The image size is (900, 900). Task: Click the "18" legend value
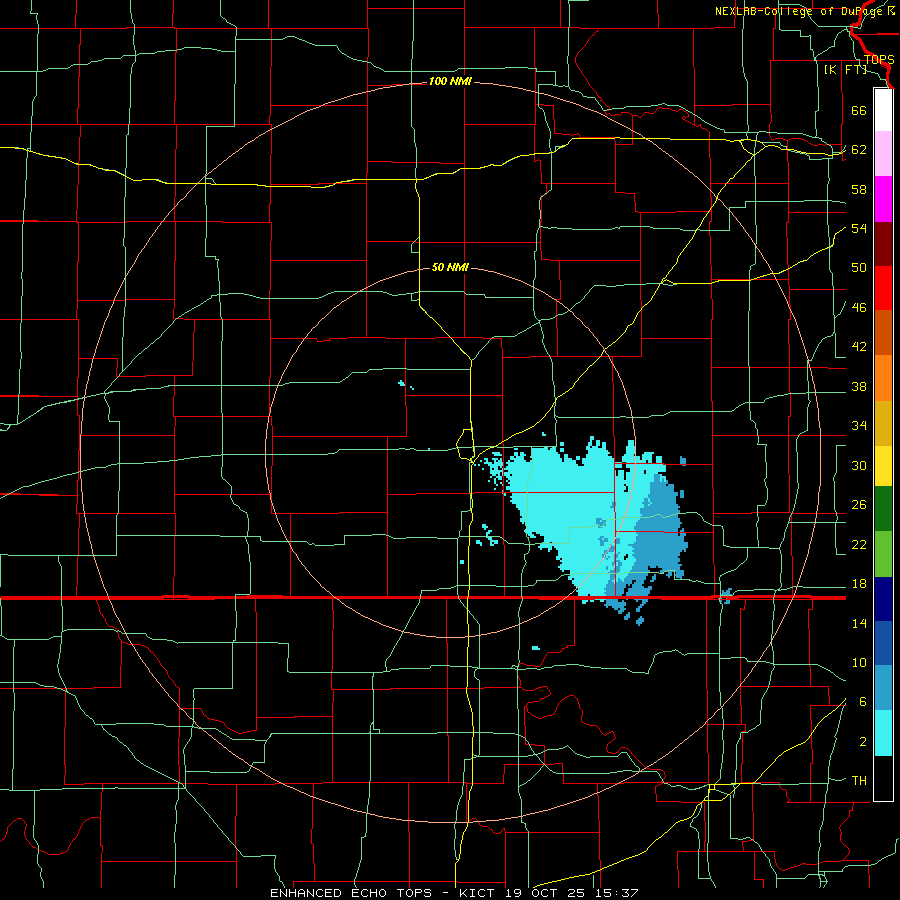click(x=859, y=584)
